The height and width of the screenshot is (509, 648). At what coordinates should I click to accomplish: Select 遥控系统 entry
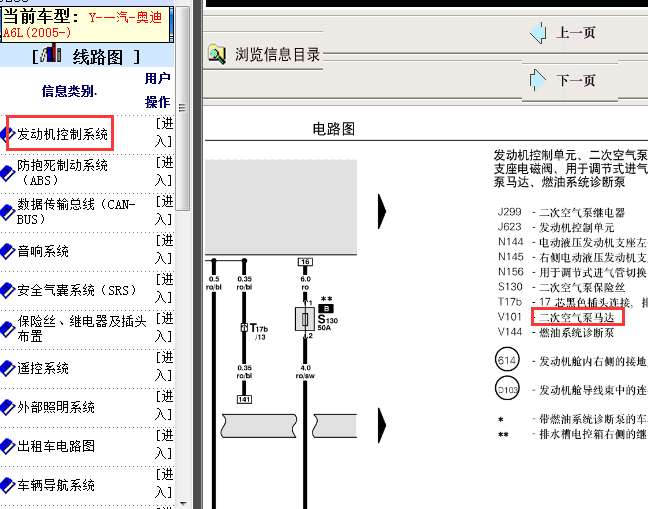tap(43, 368)
